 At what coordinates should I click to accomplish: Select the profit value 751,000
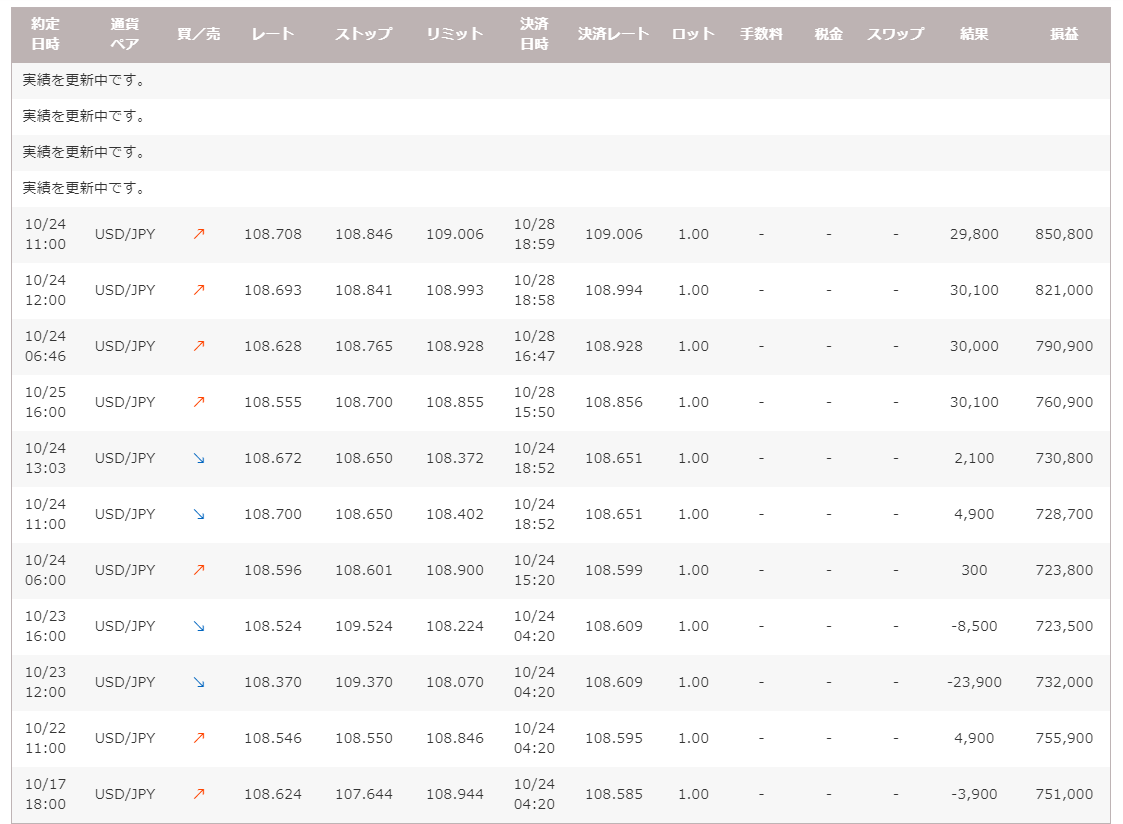coord(1064,794)
